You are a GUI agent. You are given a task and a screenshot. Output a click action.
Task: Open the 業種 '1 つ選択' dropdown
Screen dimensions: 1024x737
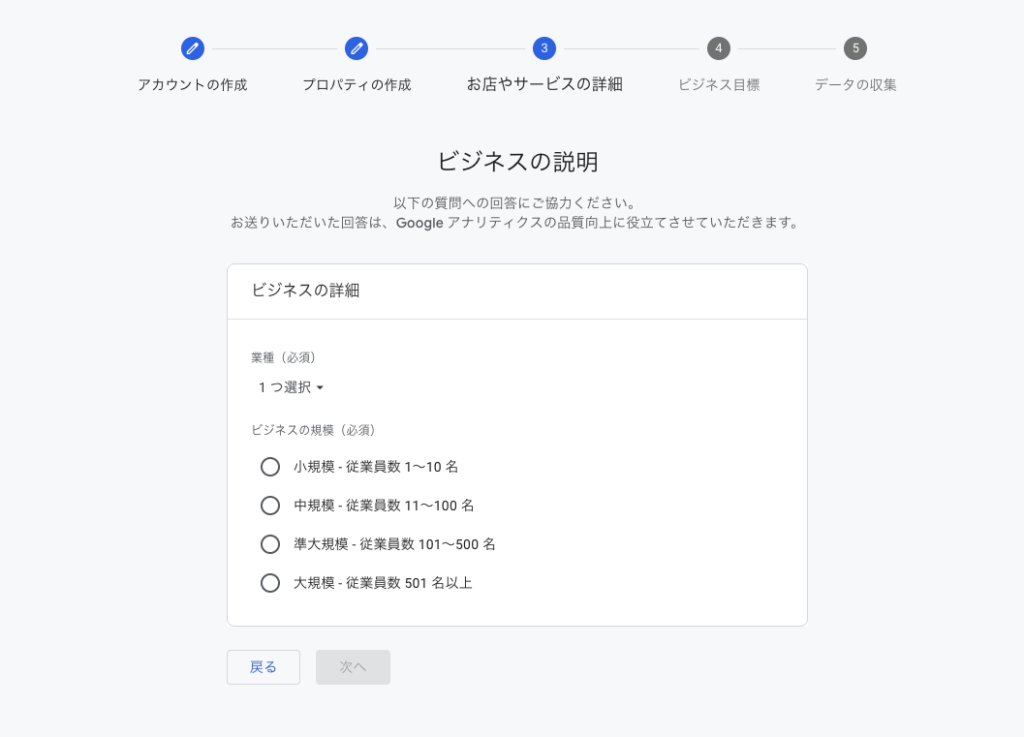coord(285,387)
